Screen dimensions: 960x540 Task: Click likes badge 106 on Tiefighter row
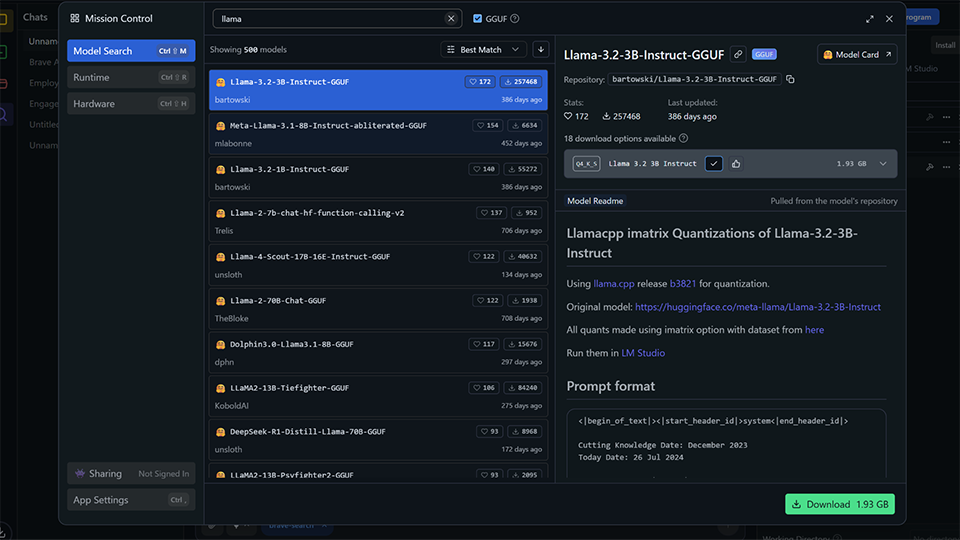484,388
